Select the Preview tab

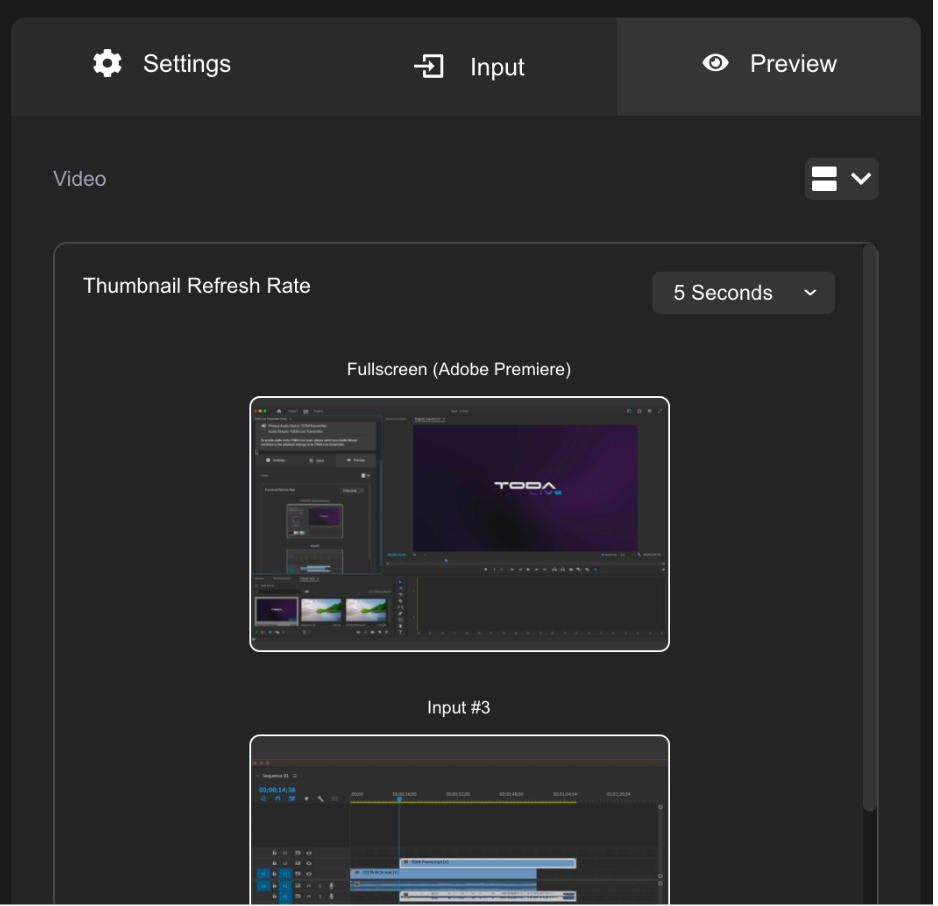(x=769, y=66)
